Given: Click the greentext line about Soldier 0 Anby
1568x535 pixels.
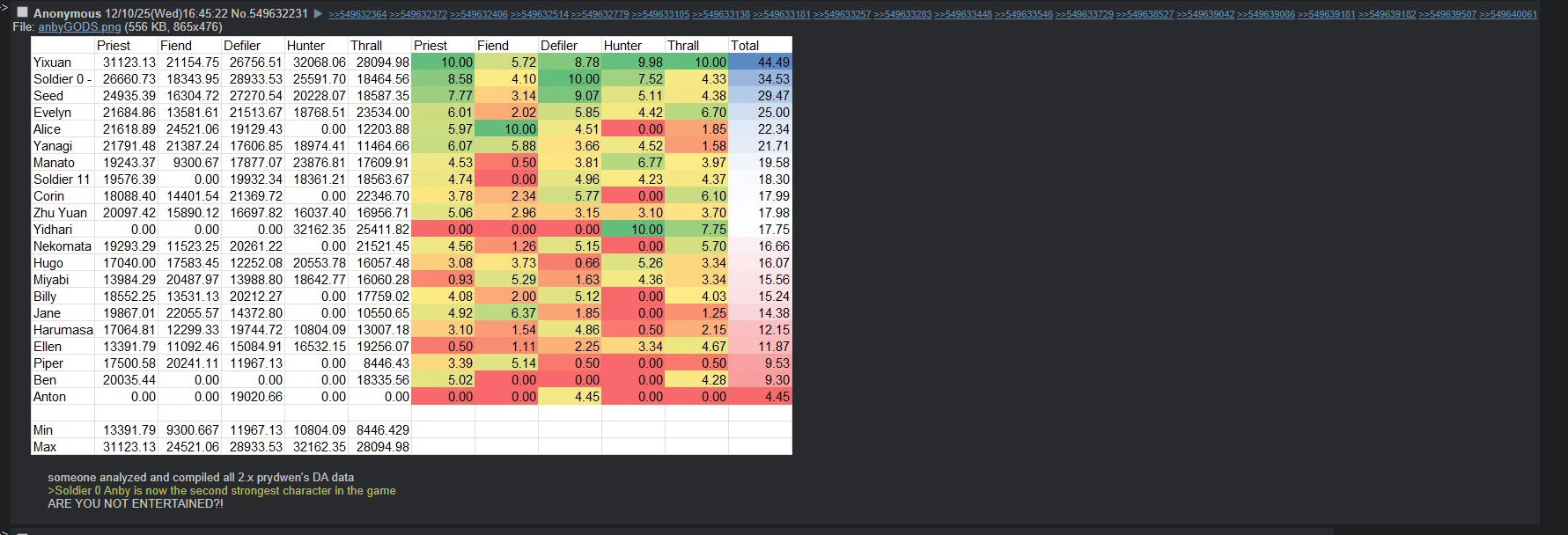Looking at the screenshot, I should [222, 490].
